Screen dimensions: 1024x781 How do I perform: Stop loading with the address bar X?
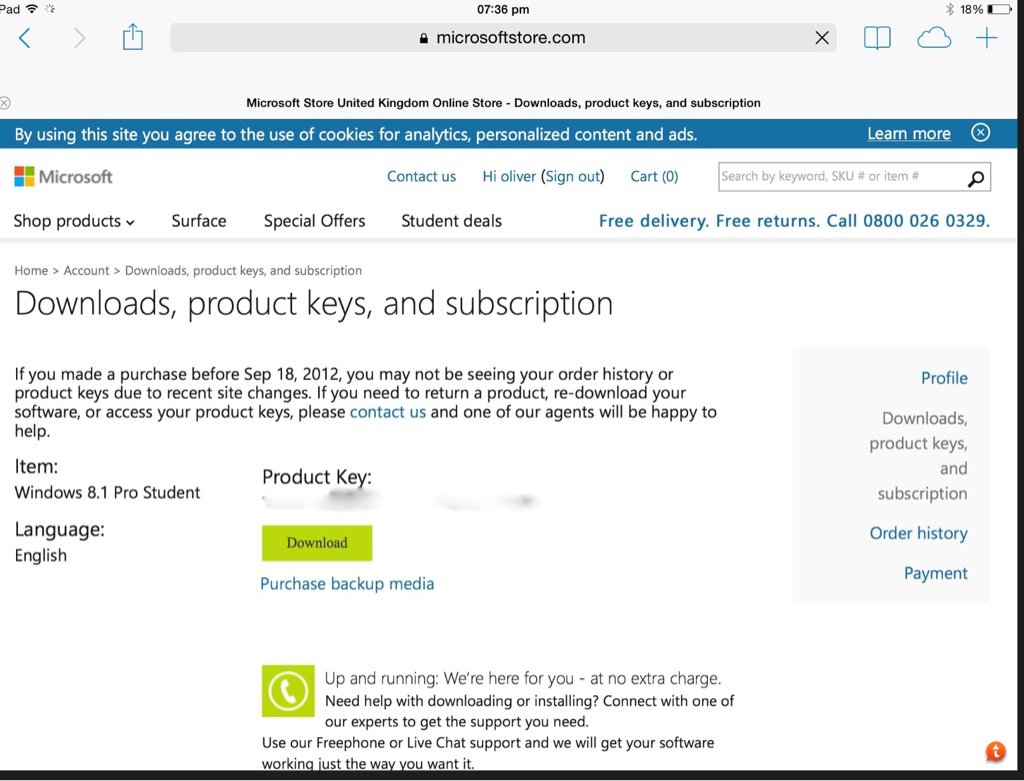tap(822, 38)
